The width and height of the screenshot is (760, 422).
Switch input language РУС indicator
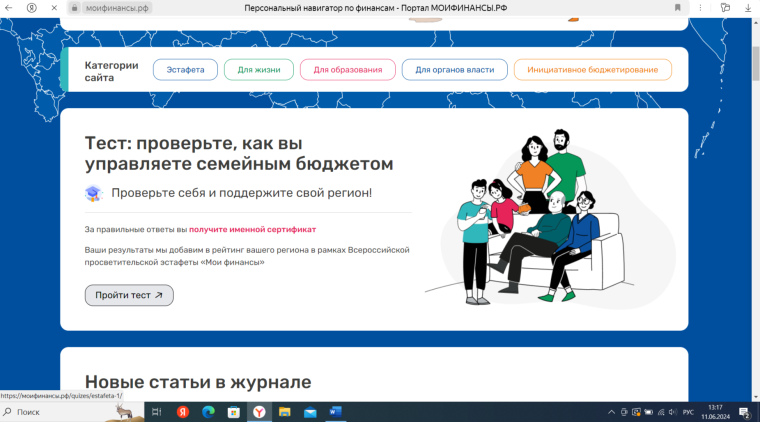point(688,412)
